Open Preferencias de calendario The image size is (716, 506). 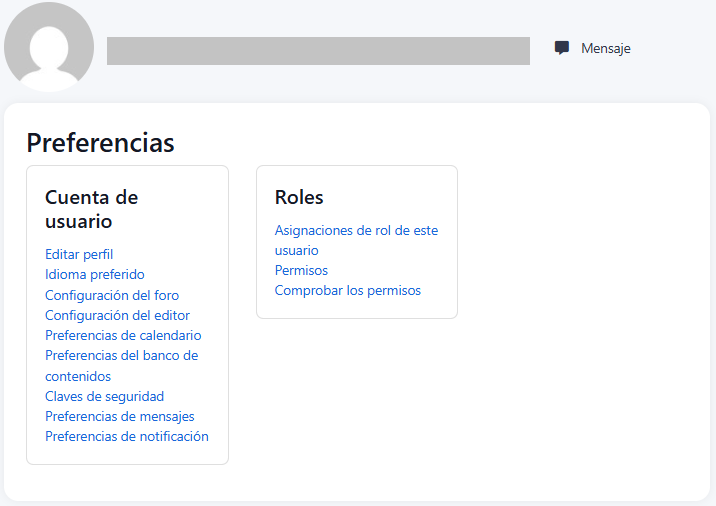click(123, 336)
